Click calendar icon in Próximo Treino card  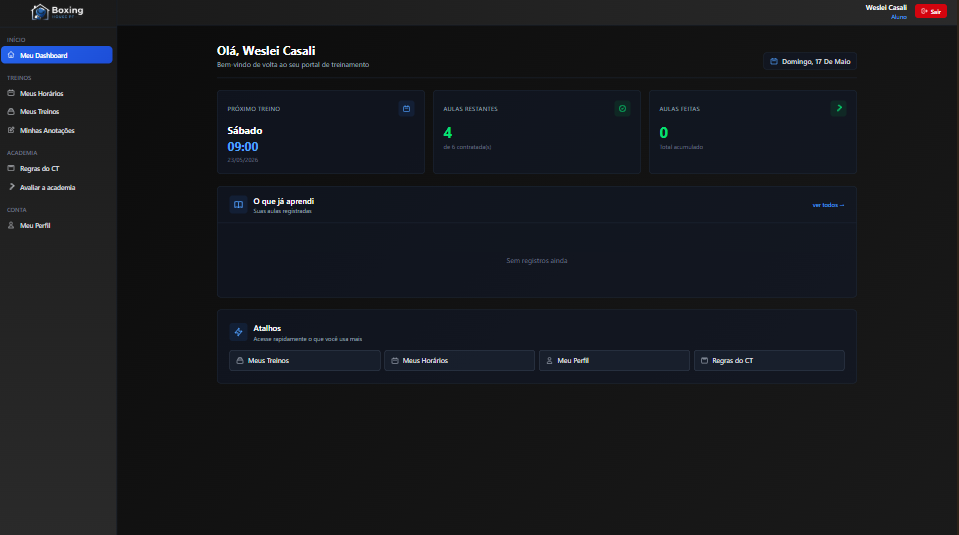[406, 108]
